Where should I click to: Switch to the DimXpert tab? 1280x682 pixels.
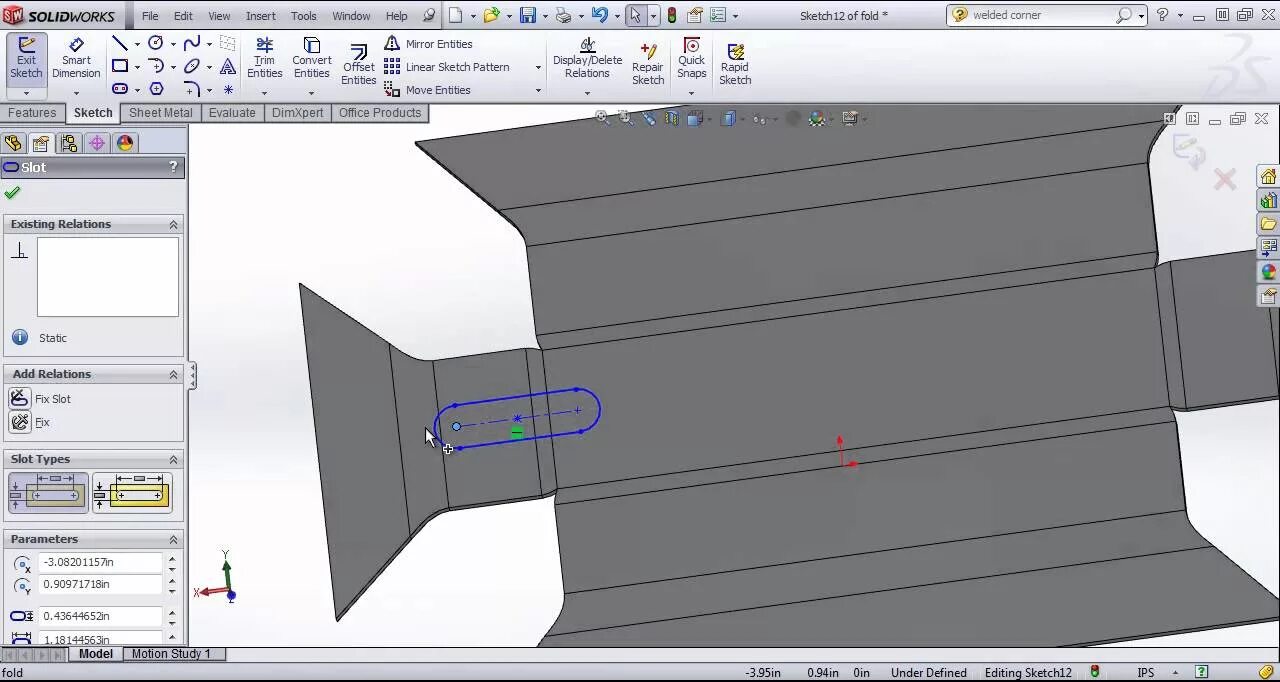pyautogui.click(x=298, y=113)
